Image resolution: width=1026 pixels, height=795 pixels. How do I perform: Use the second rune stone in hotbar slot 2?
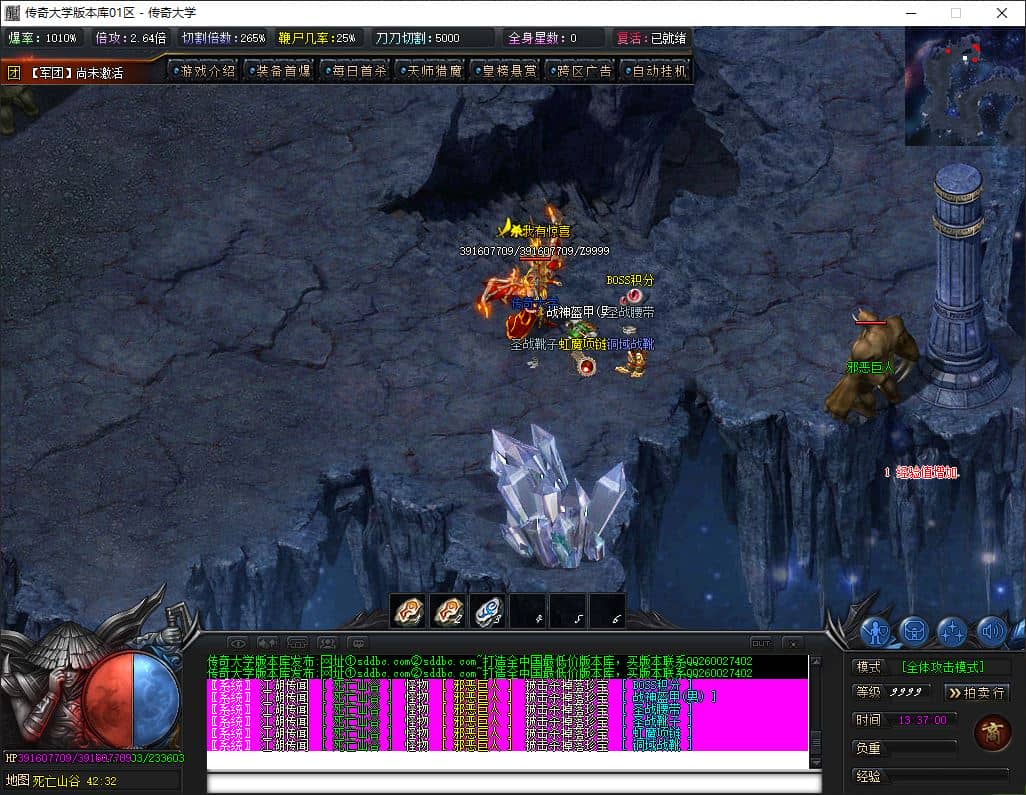pos(449,612)
